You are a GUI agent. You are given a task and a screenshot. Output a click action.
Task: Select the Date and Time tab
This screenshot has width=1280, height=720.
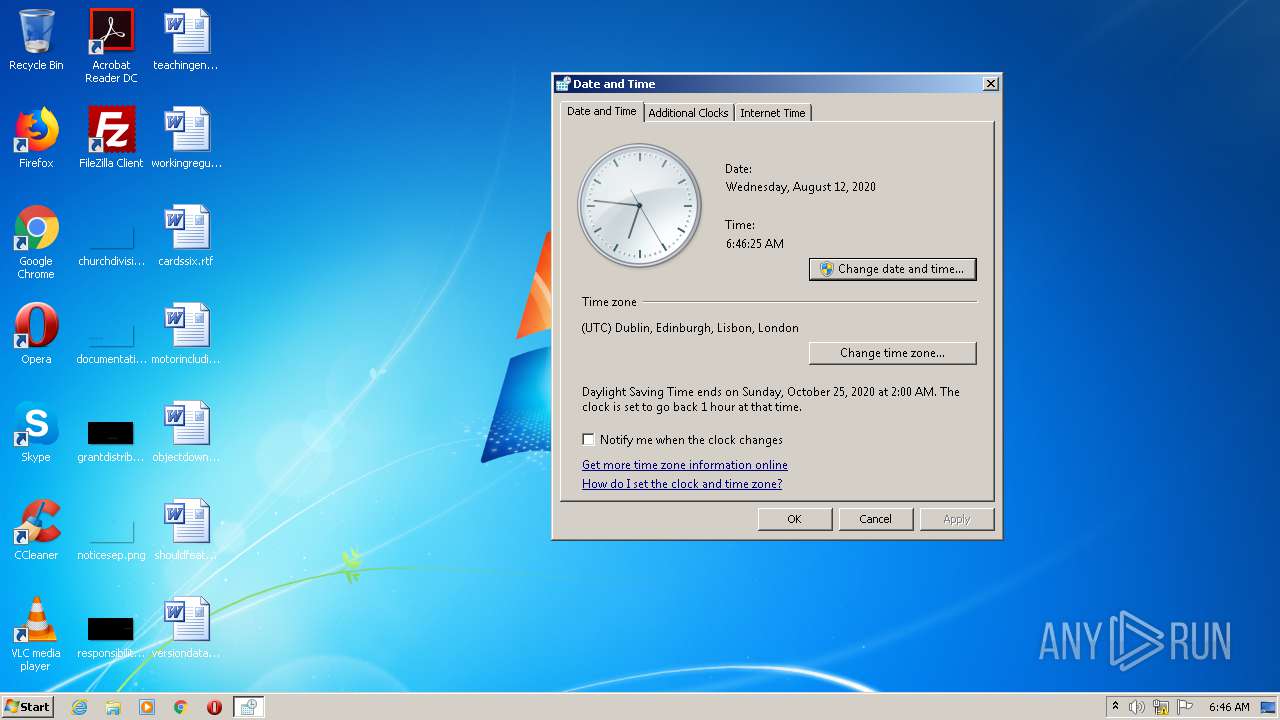(x=601, y=111)
